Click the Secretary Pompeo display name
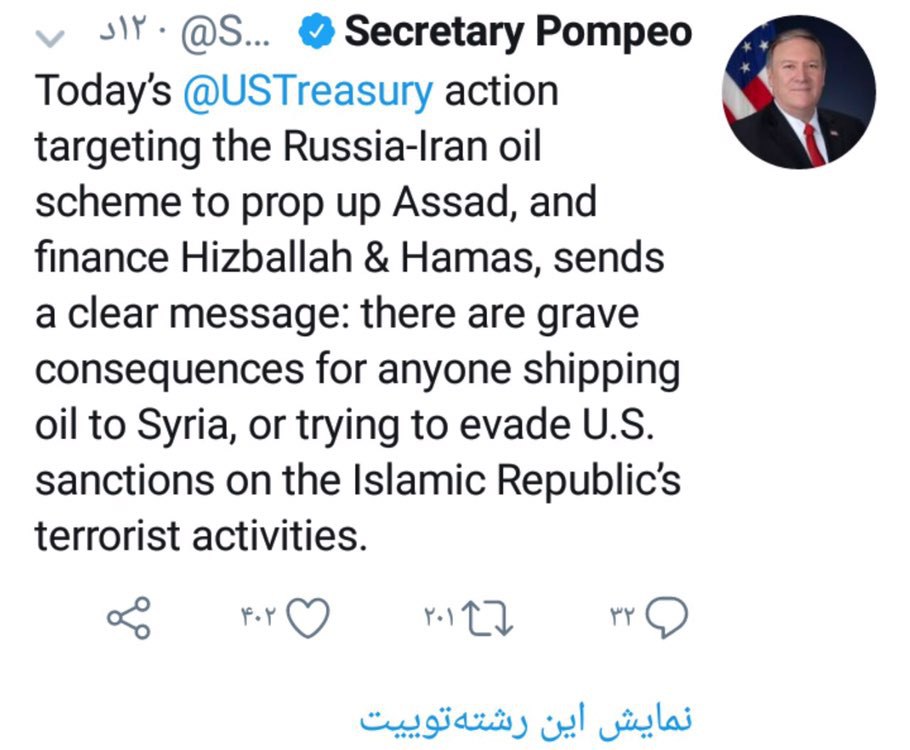Screen dimensions: 910x750 [x=518, y=34]
